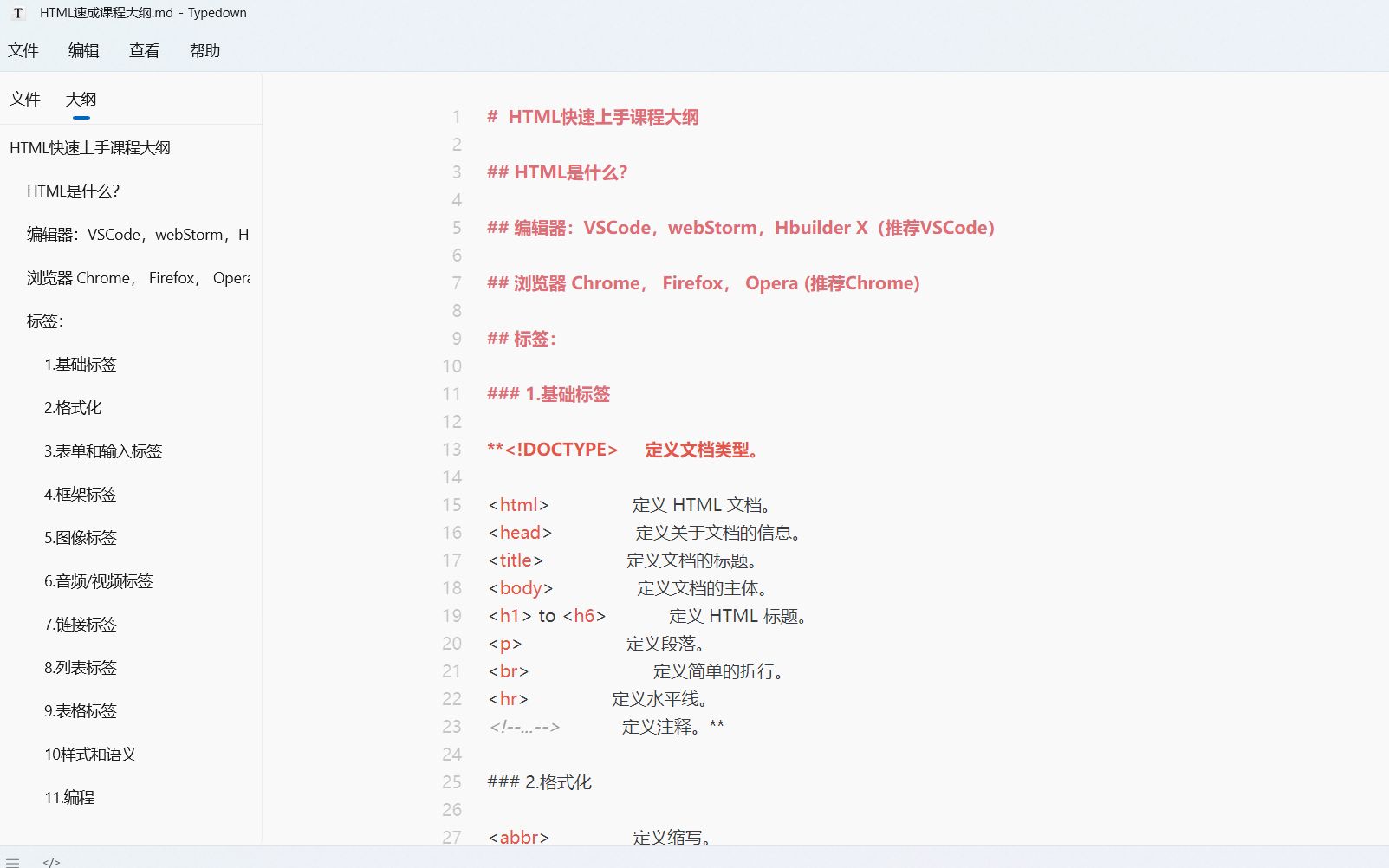Jump to outline item 9.表格标签
Image resolution: width=1389 pixels, height=868 pixels.
81,711
